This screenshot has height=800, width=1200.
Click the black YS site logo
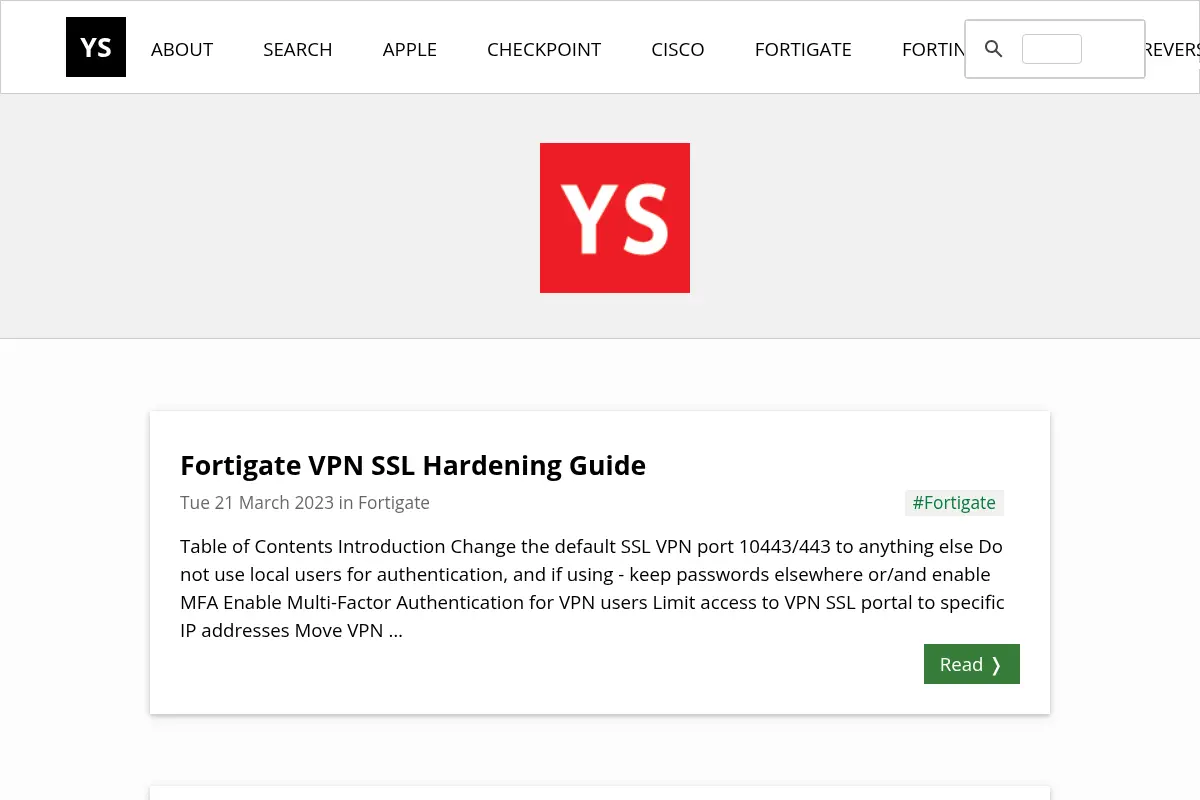pos(96,47)
